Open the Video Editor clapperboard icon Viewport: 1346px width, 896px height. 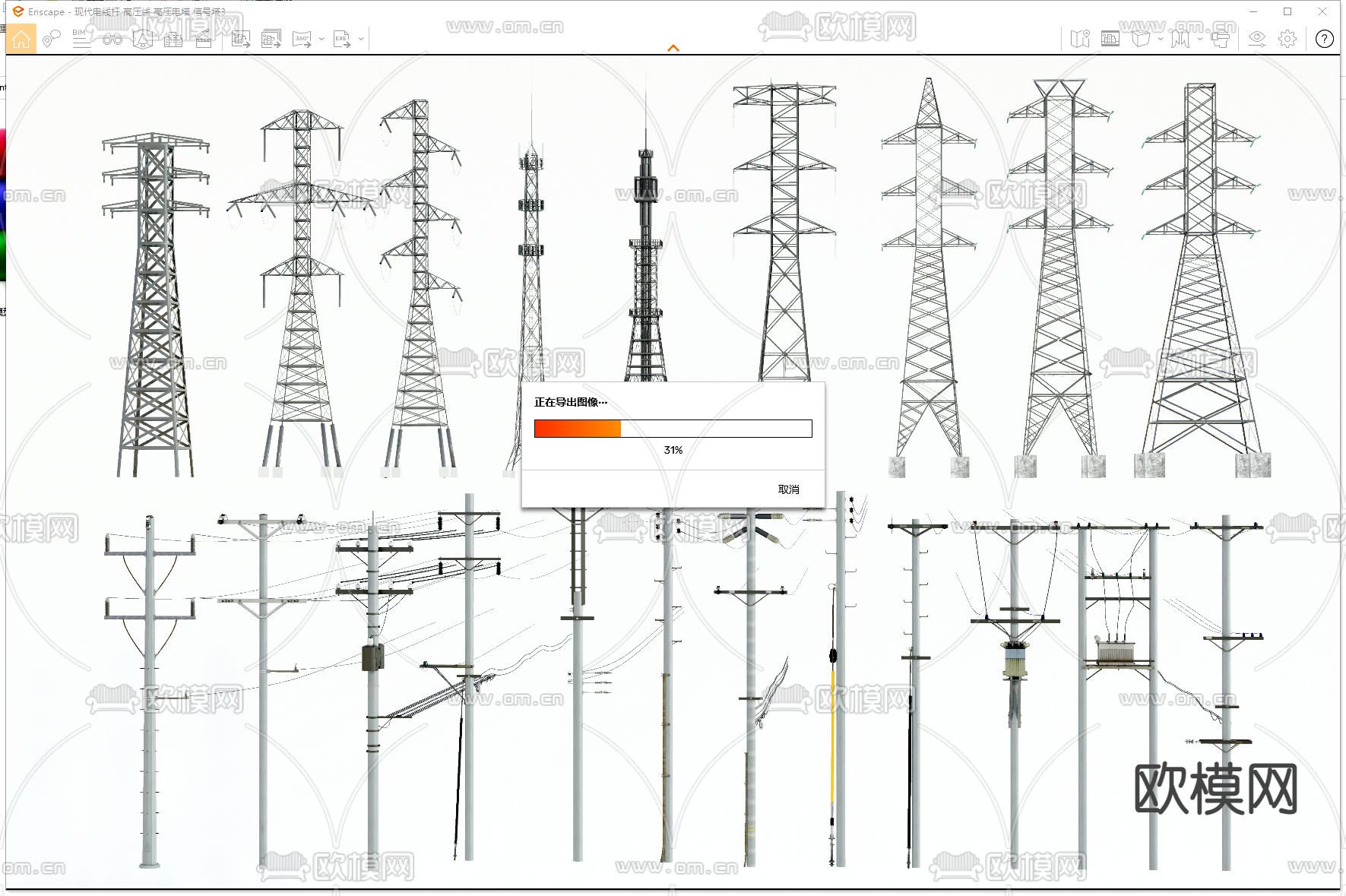pyautogui.click(x=204, y=39)
